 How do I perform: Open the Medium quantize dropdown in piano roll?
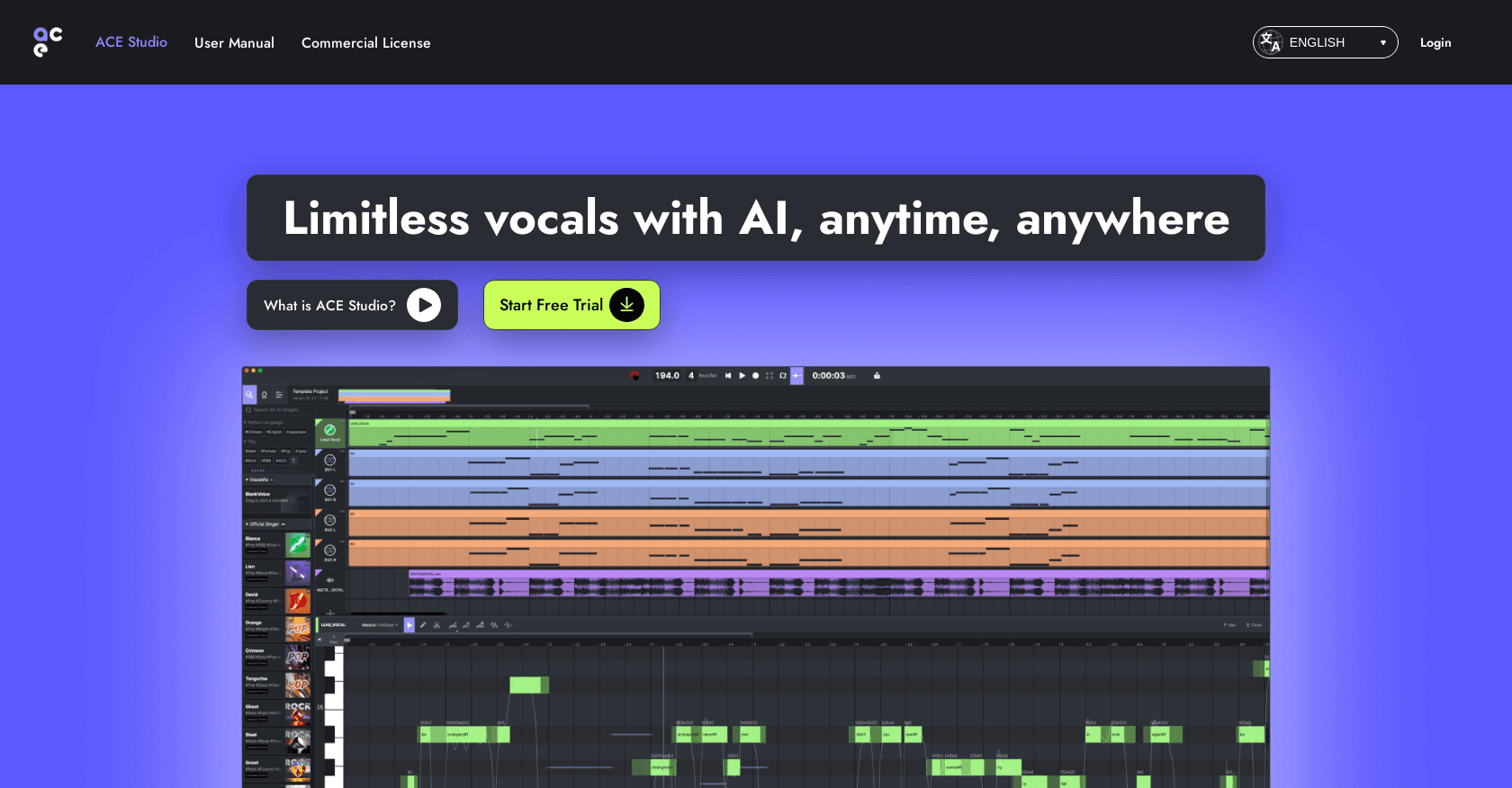point(379,624)
